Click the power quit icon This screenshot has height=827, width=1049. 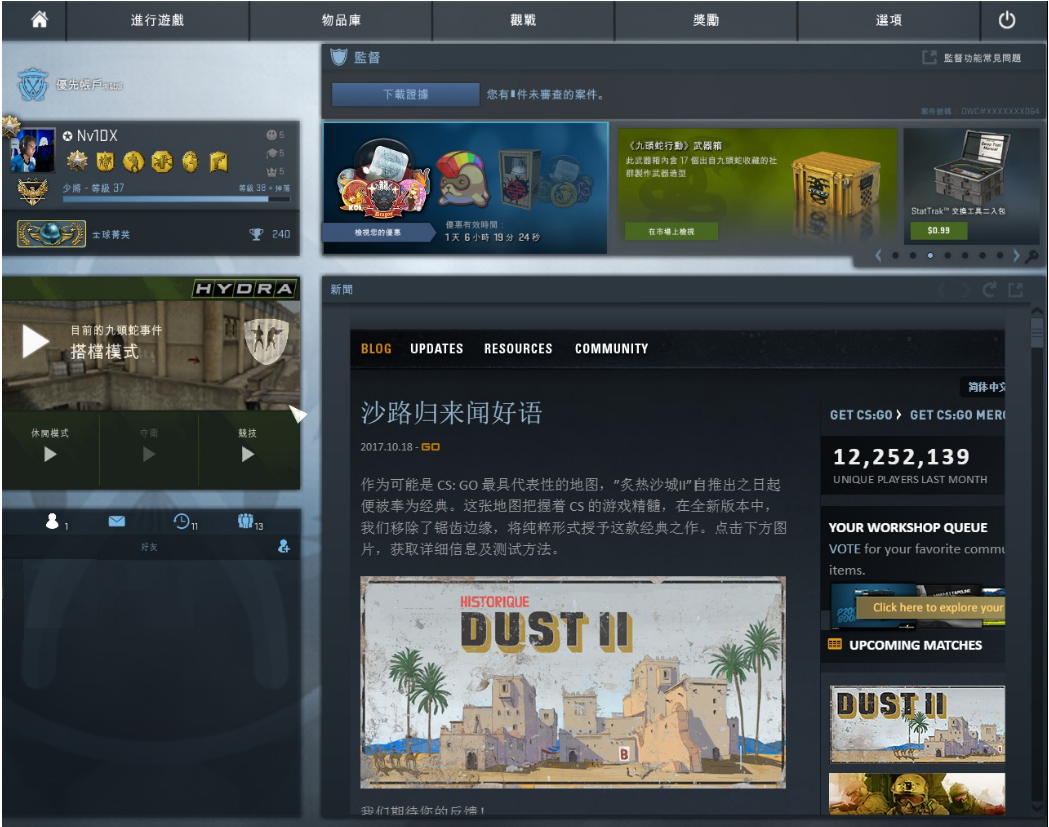coord(1006,20)
